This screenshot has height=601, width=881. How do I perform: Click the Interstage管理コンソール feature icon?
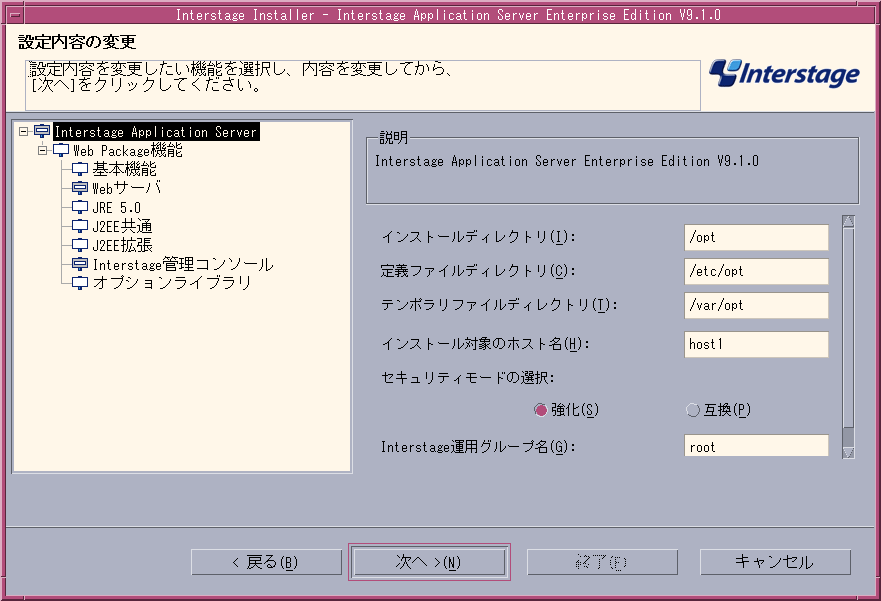coord(80,264)
